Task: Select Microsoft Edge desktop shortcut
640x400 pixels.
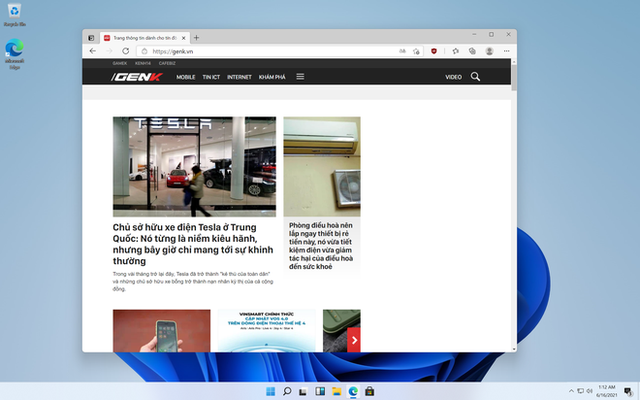Action: click(14, 54)
